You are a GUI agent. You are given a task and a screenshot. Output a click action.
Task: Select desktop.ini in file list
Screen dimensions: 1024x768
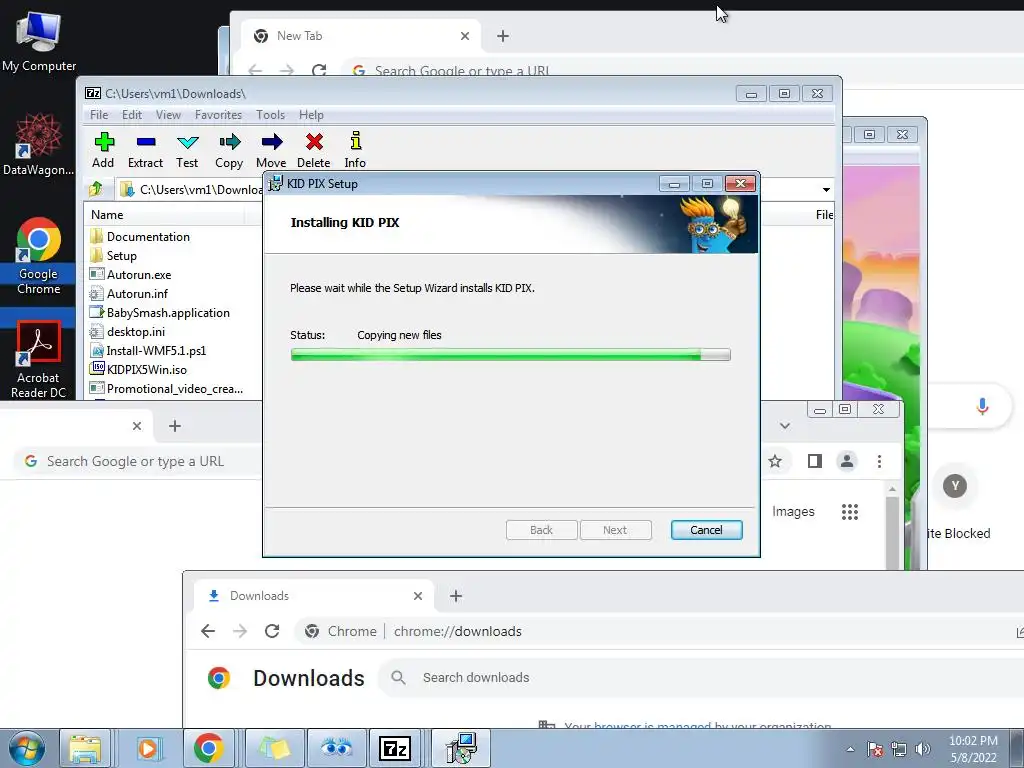point(136,332)
